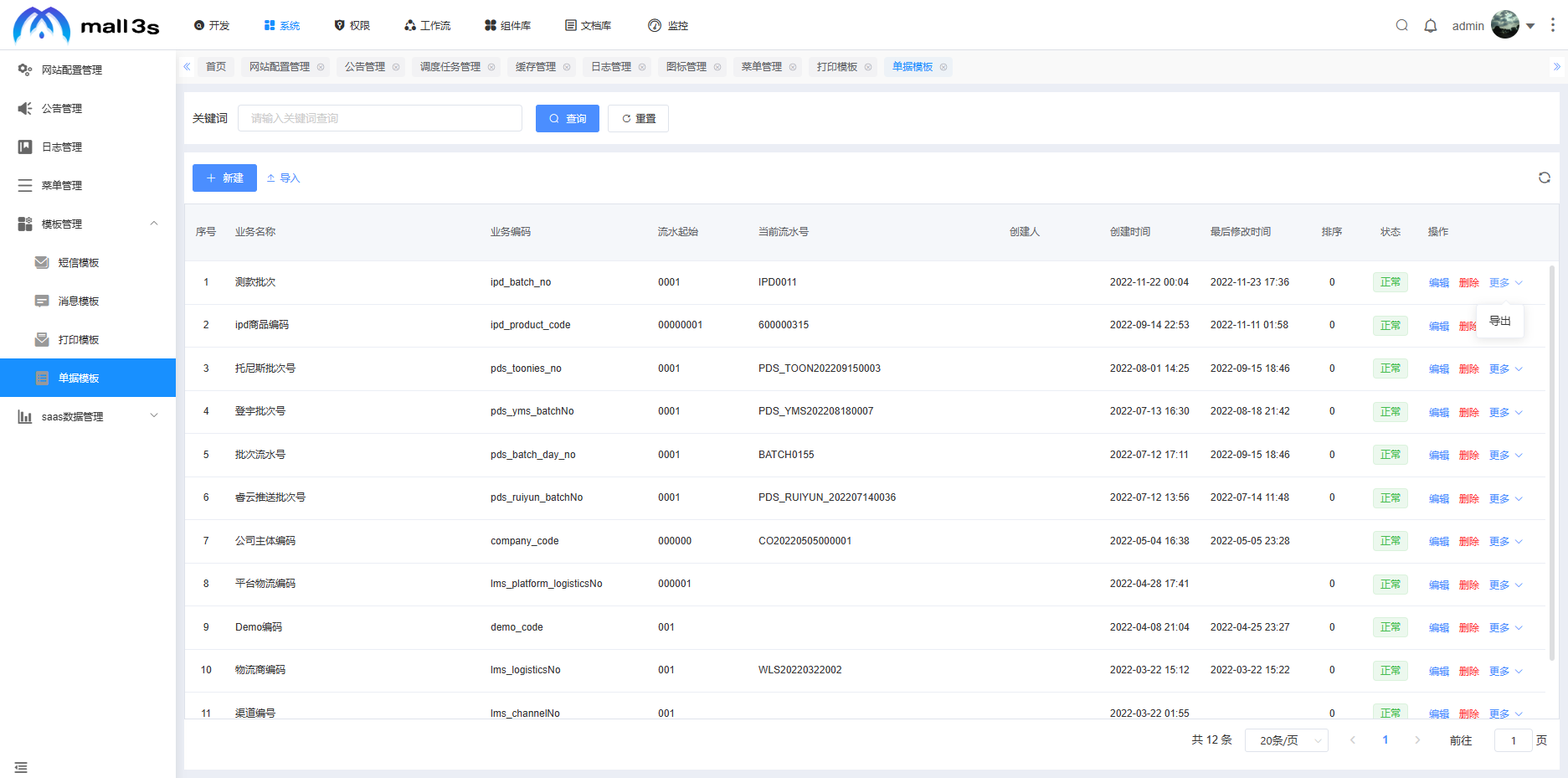Edit the 物流商编码 row

point(1439,672)
